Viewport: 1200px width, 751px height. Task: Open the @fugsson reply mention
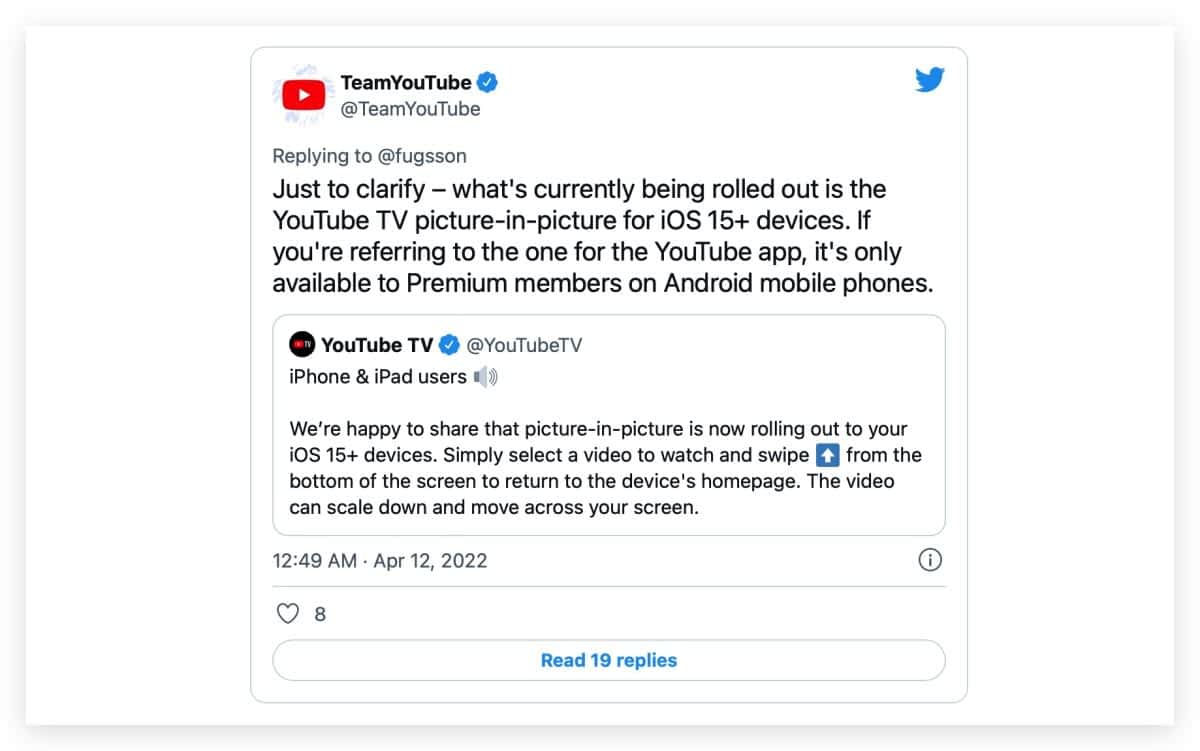coord(421,156)
